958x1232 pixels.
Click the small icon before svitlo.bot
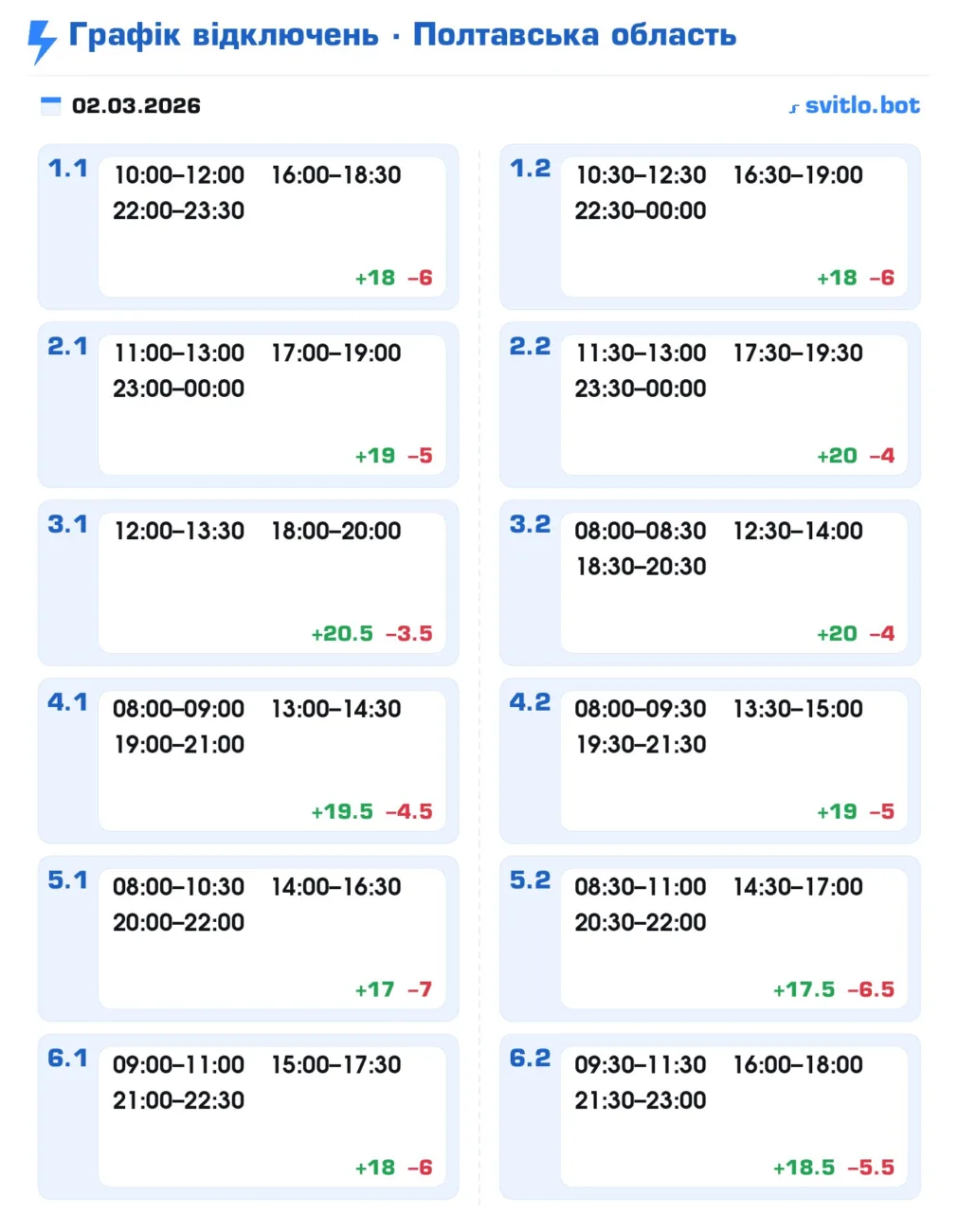pos(794,108)
